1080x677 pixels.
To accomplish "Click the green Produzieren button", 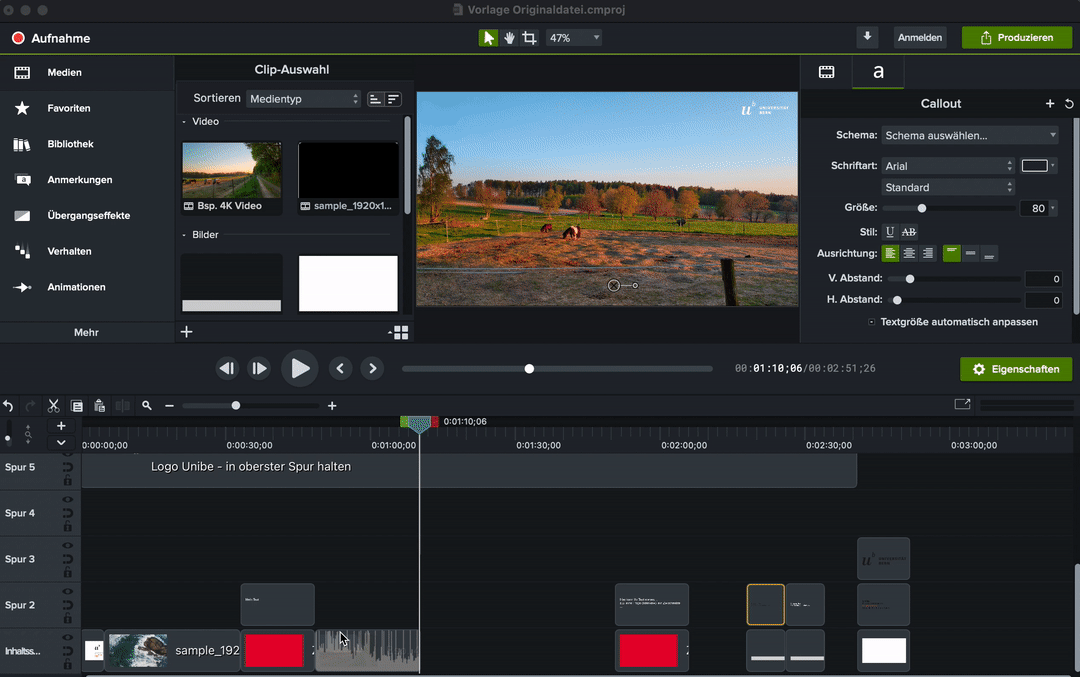I will [x=1016, y=38].
